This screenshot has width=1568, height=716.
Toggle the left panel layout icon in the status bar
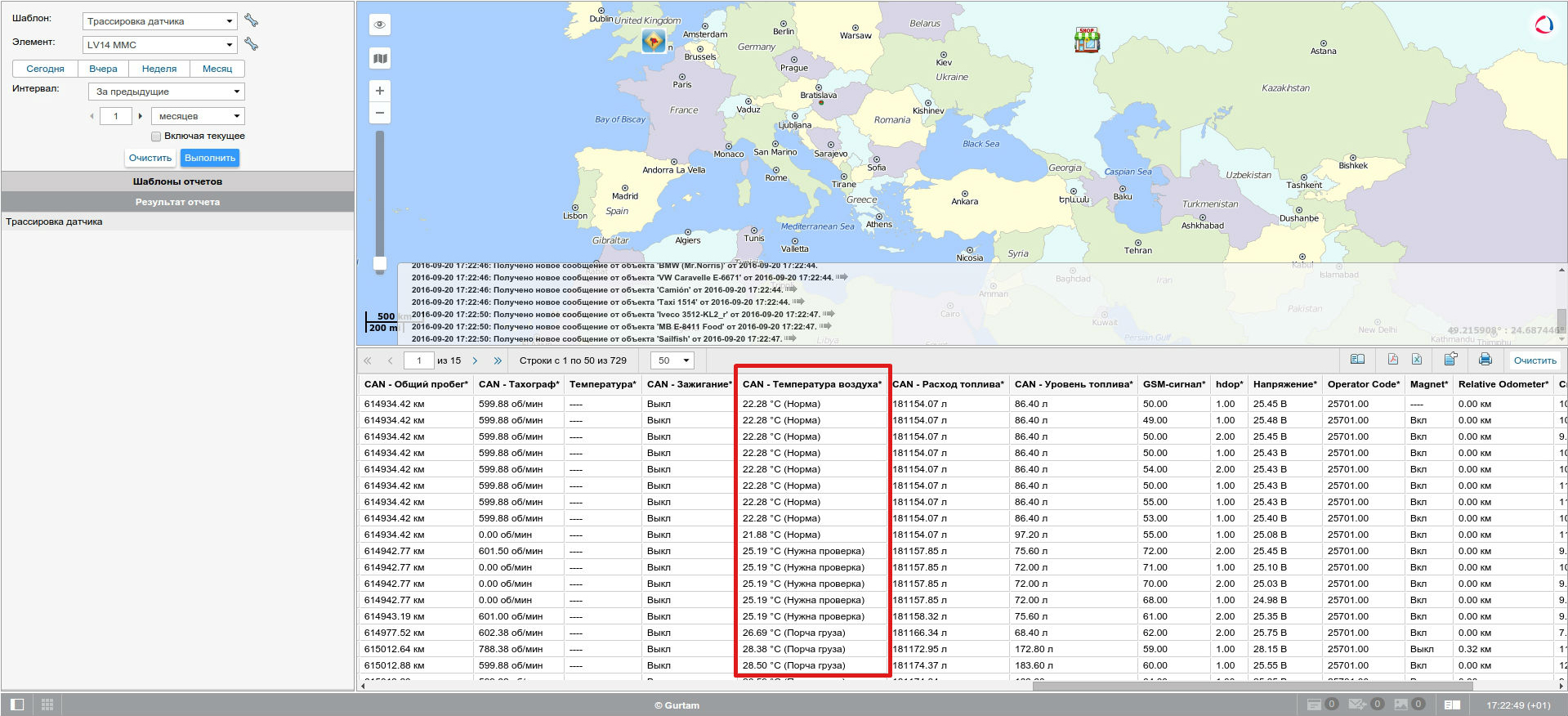[17, 704]
